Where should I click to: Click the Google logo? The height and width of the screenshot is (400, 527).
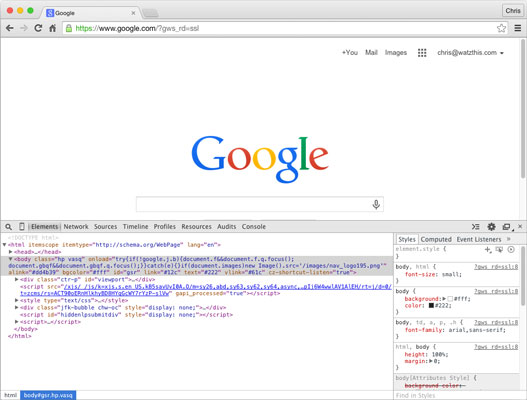[x=260, y=159]
